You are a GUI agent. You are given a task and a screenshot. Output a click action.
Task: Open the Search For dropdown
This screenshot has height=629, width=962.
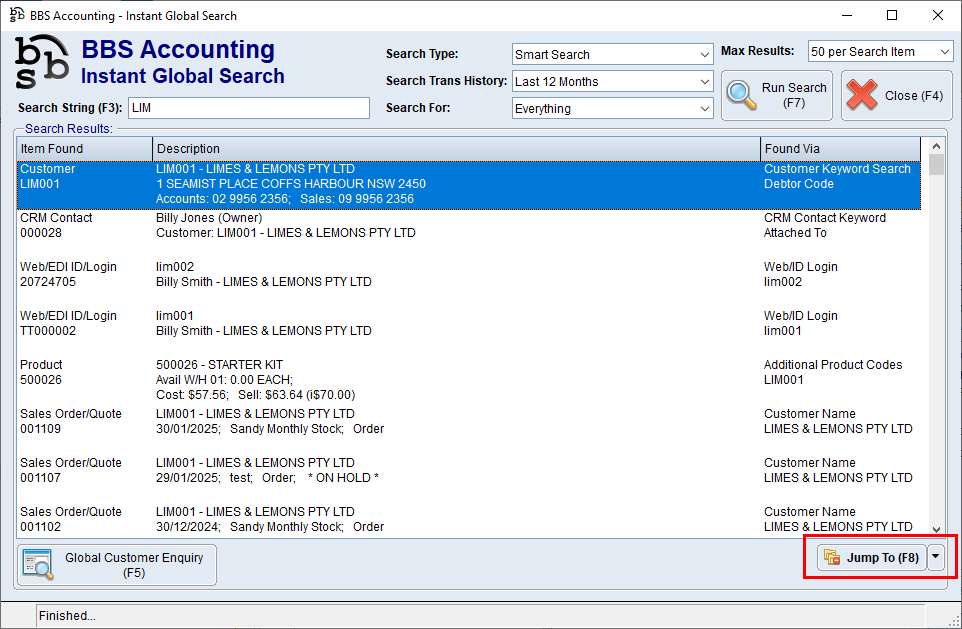click(705, 109)
